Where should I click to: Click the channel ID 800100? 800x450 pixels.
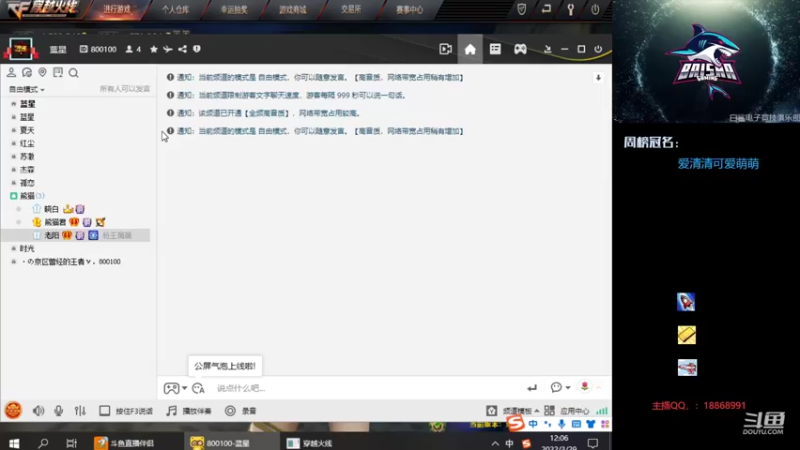[x=98, y=49]
